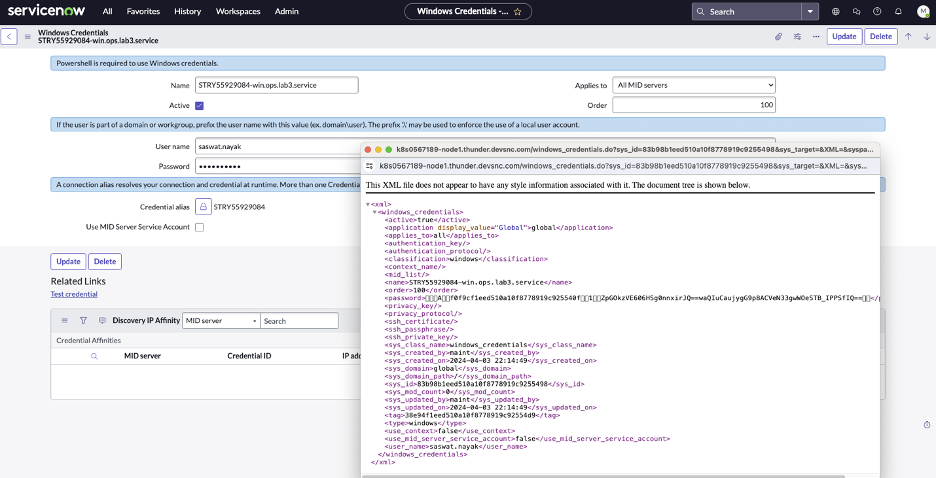Open the globe scope picker icon
Screen dimensions: 936x478
tap(836, 11)
